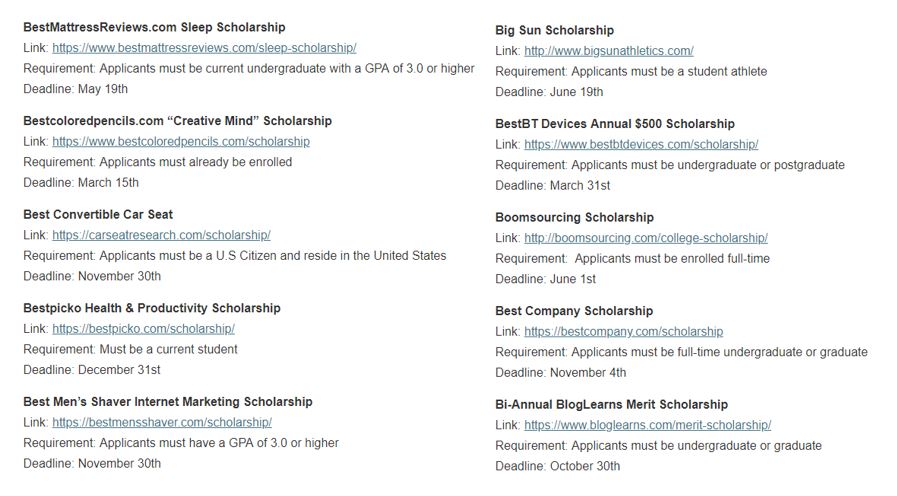Click the Bi-Annual BlogLearns Merit Scholarship title
Image resolution: width=897 pixels, height=496 pixels.
612,404
